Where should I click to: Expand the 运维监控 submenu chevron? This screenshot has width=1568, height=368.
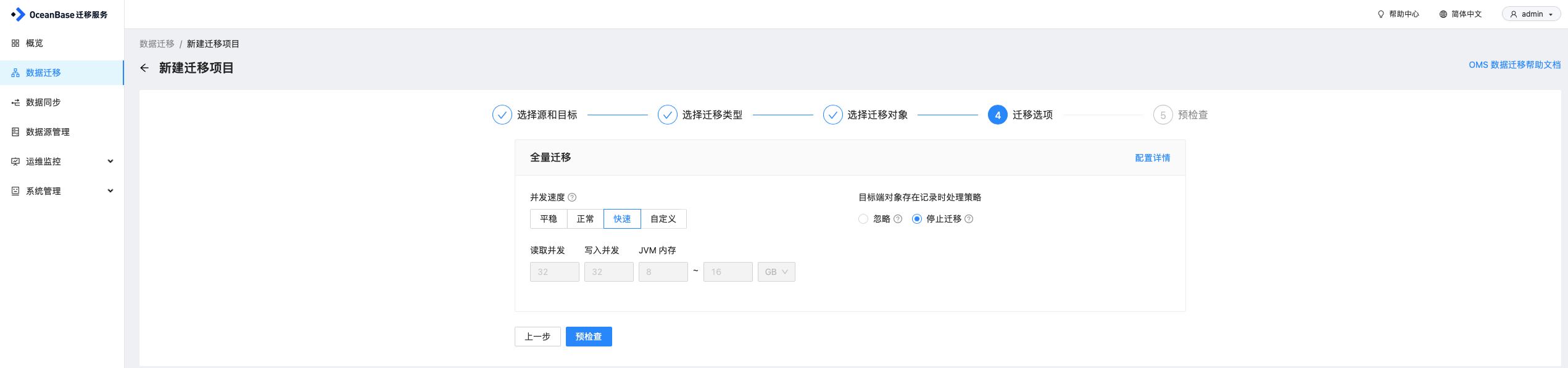110,162
